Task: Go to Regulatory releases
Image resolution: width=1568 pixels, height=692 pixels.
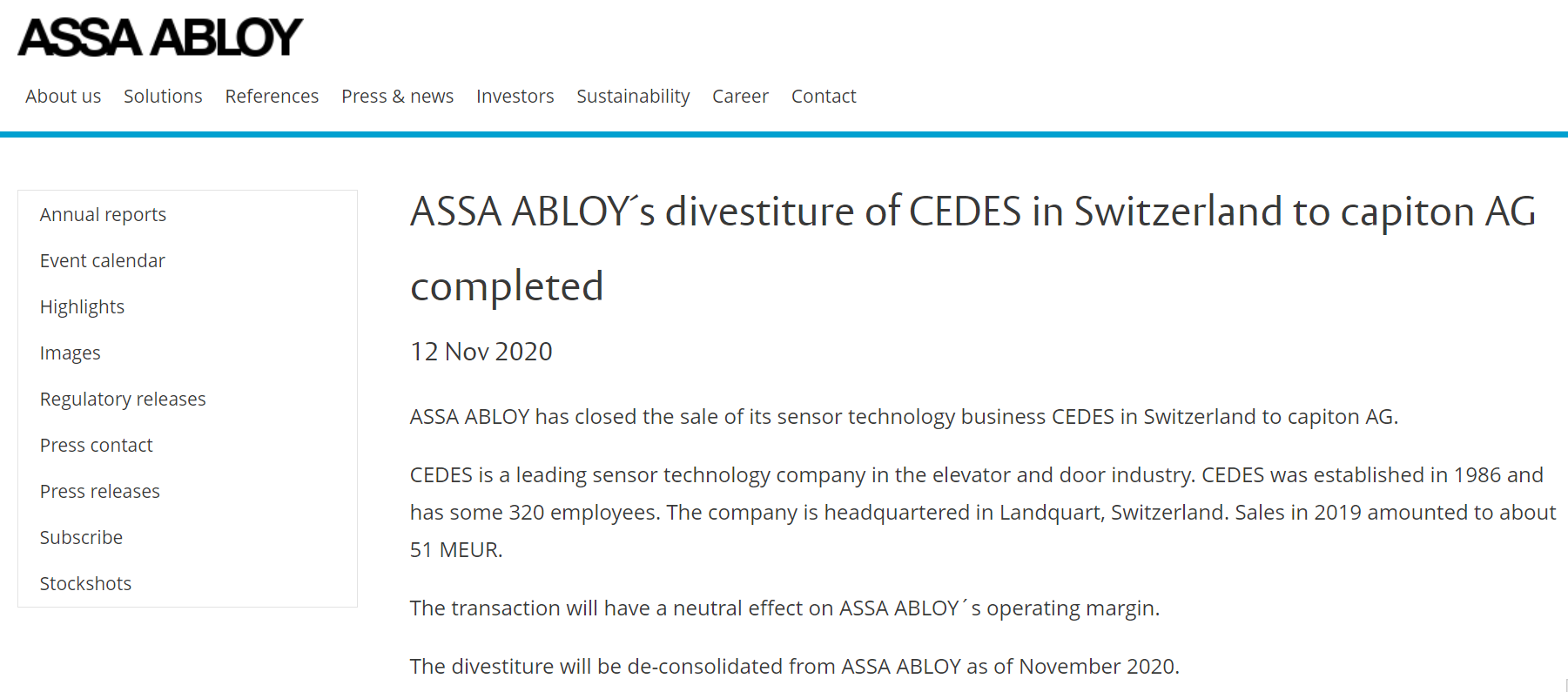Action: point(123,399)
